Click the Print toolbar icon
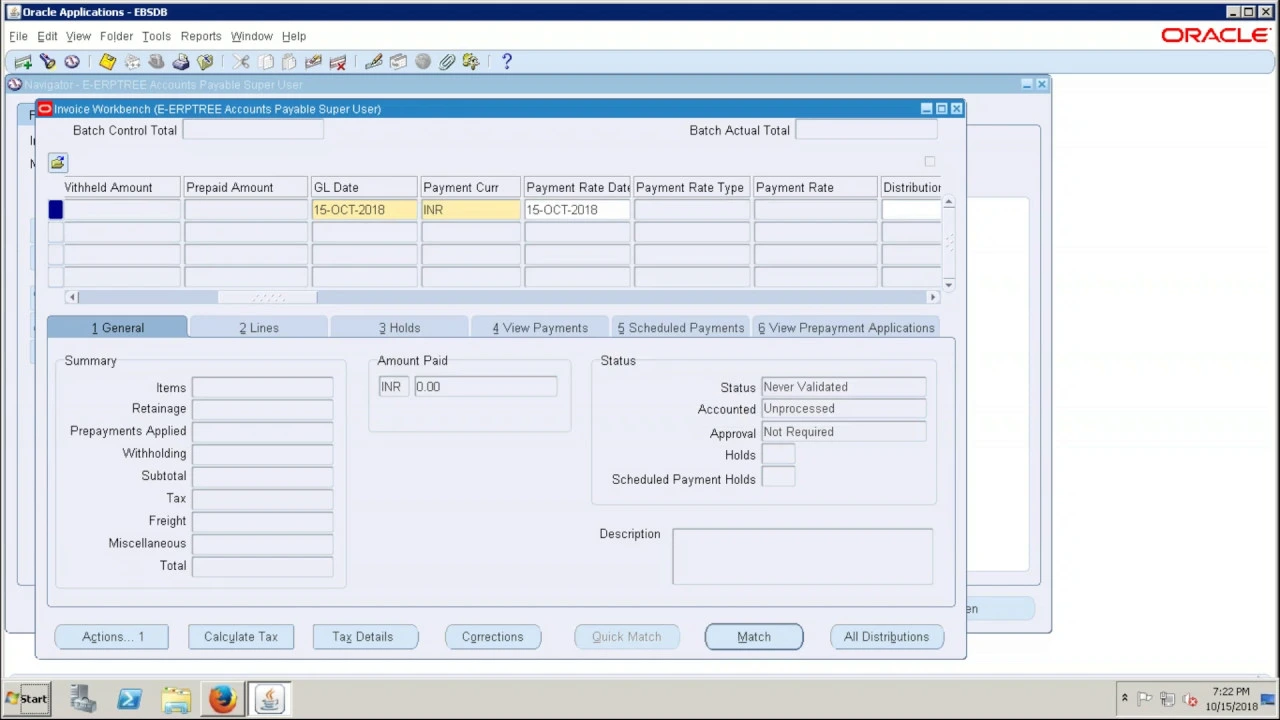 181,62
